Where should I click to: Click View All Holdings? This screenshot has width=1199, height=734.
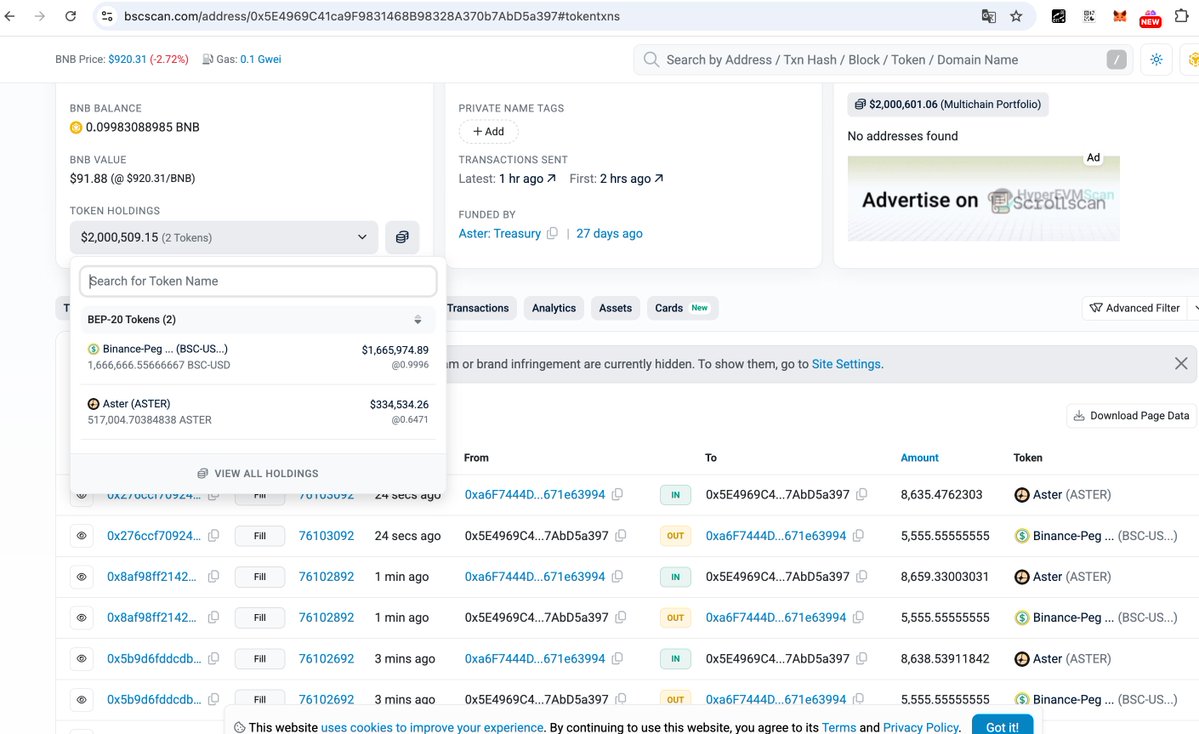pos(258,473)
